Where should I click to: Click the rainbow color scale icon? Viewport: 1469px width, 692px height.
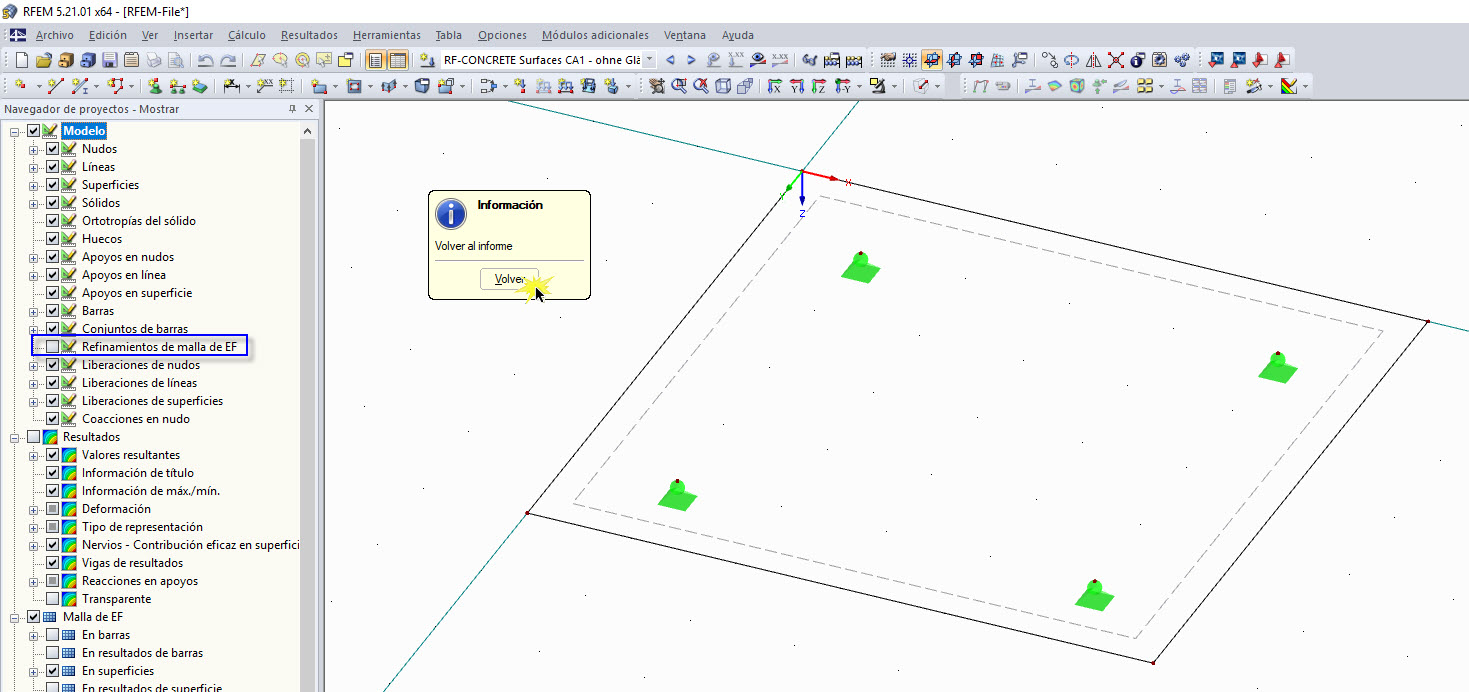(1289, 86)
